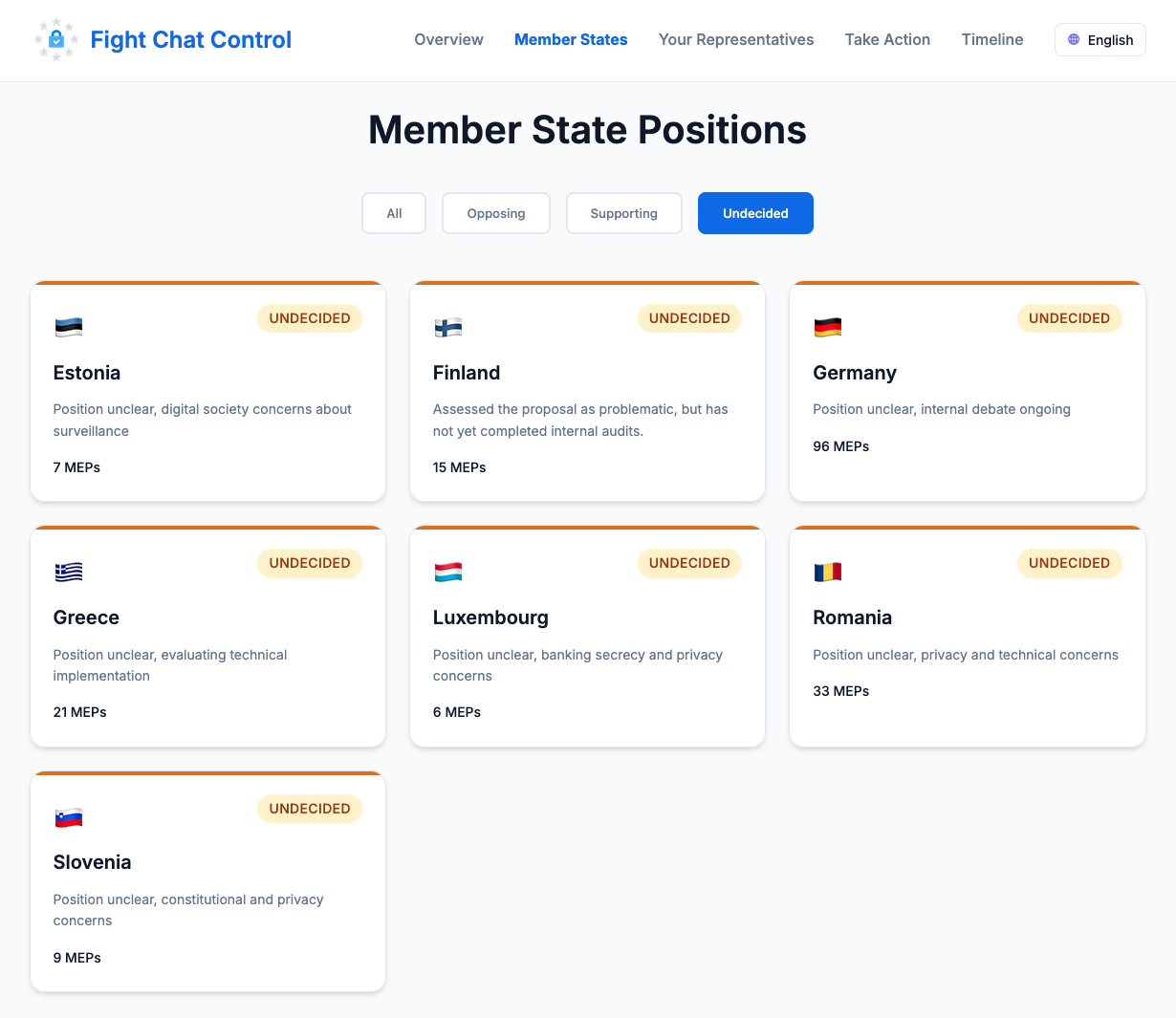Open the Germany card heading
Image resolution: width=1176 pixels, height=1018 pixels.
pos(855,373)
